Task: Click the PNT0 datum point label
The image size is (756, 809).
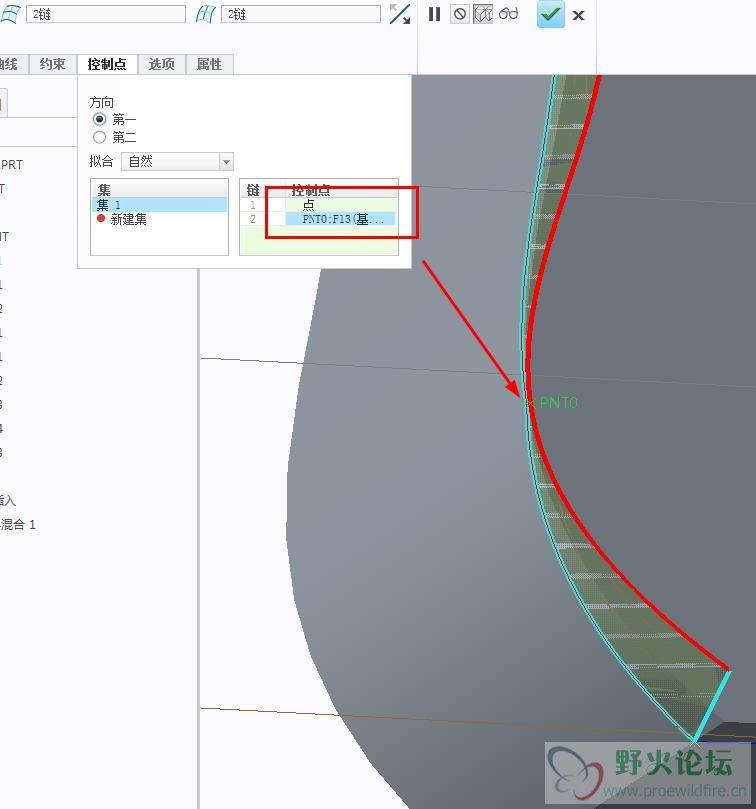Action: pyautogui.click(x=558, y=403)
